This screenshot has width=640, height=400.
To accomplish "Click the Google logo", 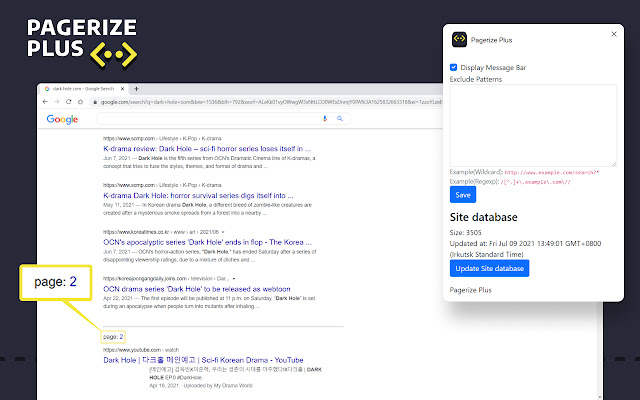I will point(62,120).
